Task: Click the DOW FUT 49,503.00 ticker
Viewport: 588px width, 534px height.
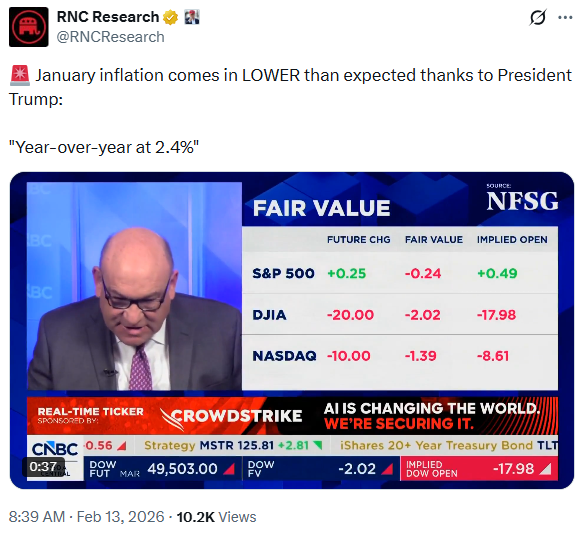Action: pos(162,468)
